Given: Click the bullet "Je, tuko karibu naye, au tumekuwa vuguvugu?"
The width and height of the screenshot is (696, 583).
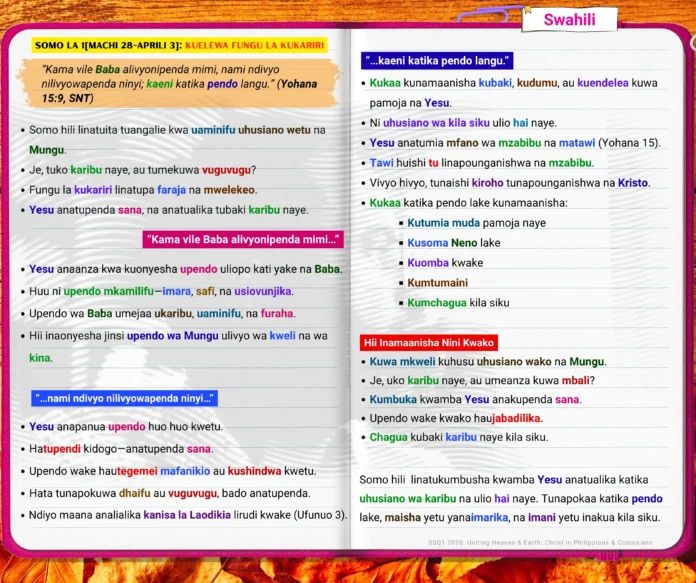Looking at the screenshot, I should tap(142, 170).
